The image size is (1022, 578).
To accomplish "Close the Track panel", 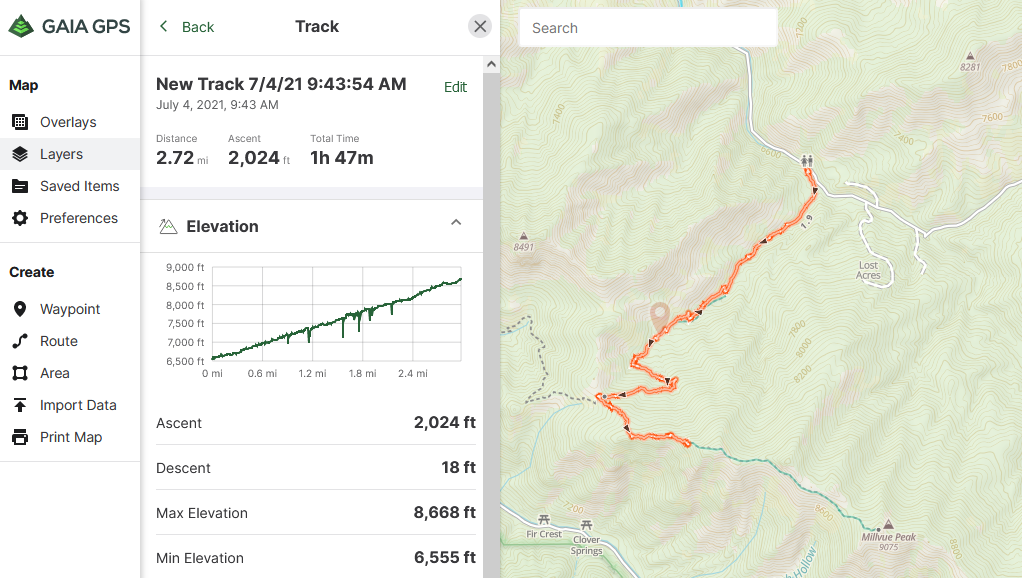I will coord(480,27).
